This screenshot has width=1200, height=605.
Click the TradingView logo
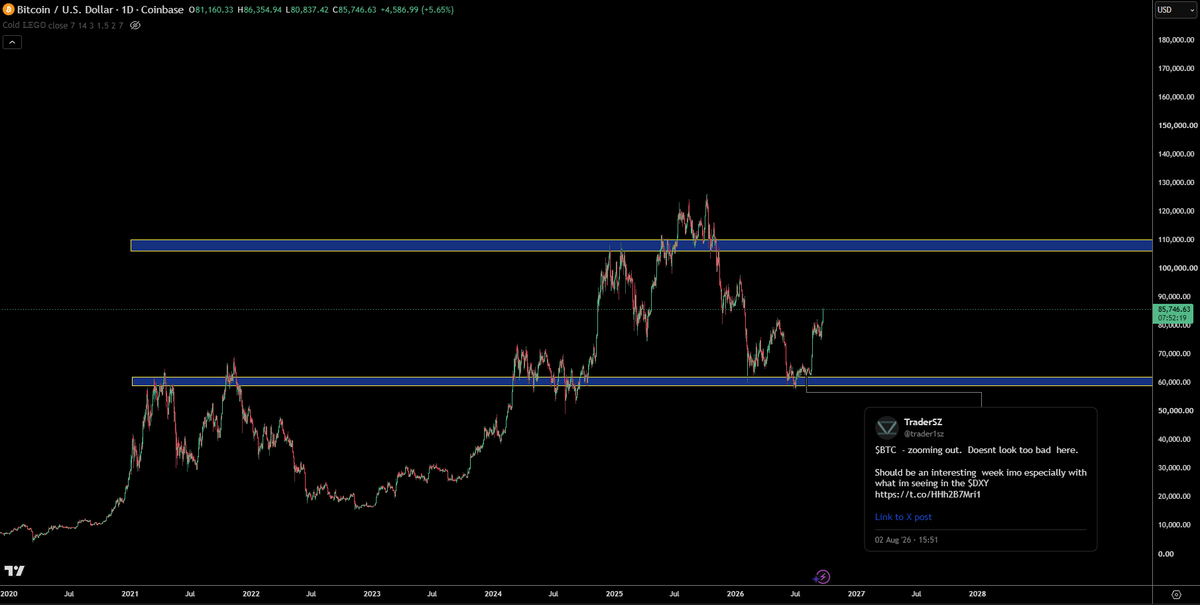[x=15, y=571]
